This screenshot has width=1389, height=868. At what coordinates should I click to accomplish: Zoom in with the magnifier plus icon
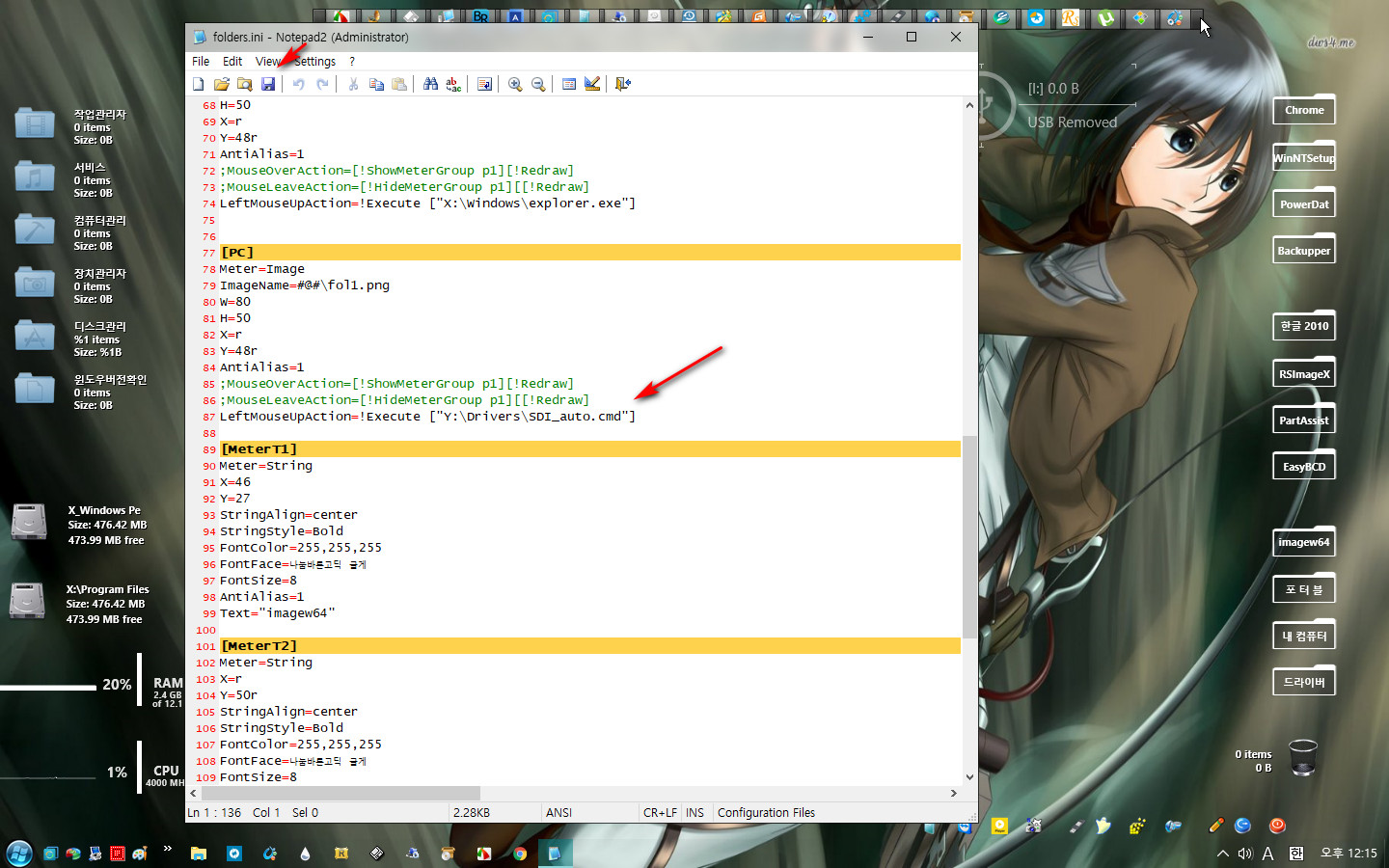point(515,84)
